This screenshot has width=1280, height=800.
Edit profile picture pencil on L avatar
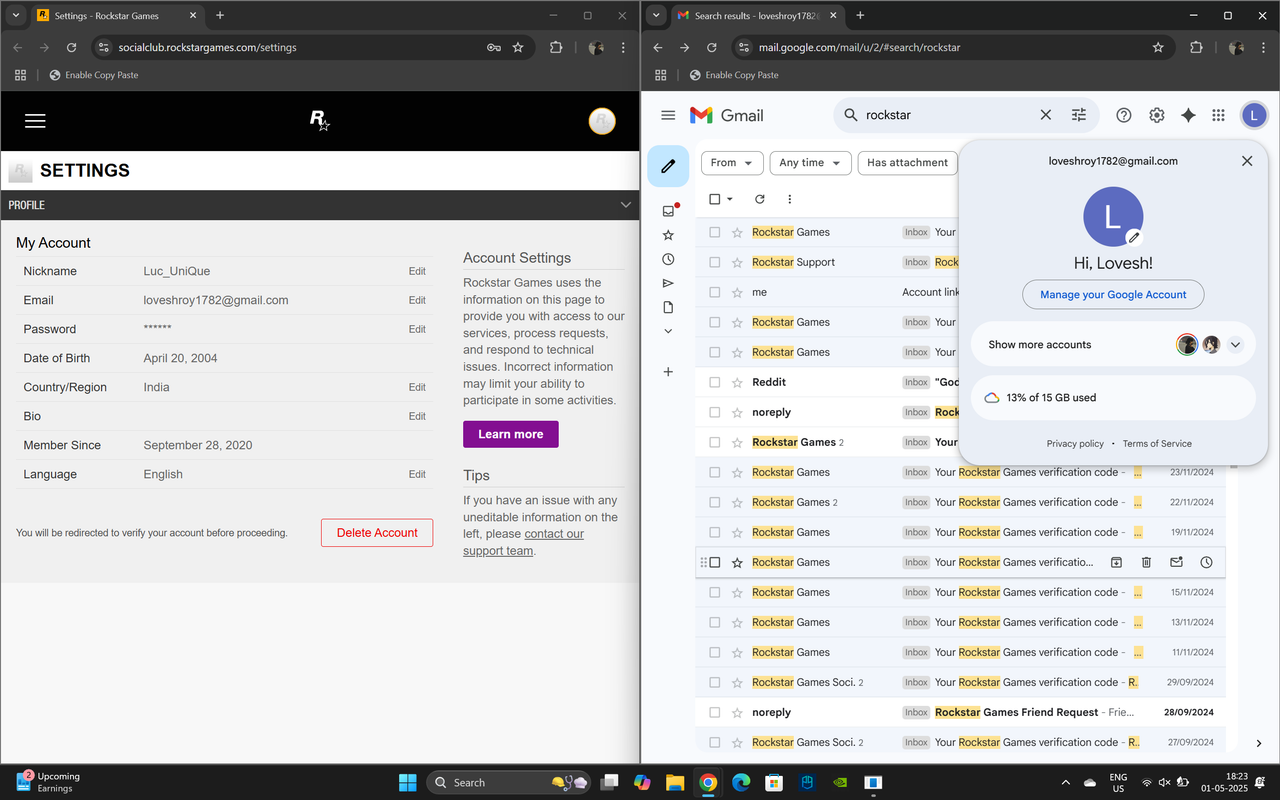coord(1133,237)
